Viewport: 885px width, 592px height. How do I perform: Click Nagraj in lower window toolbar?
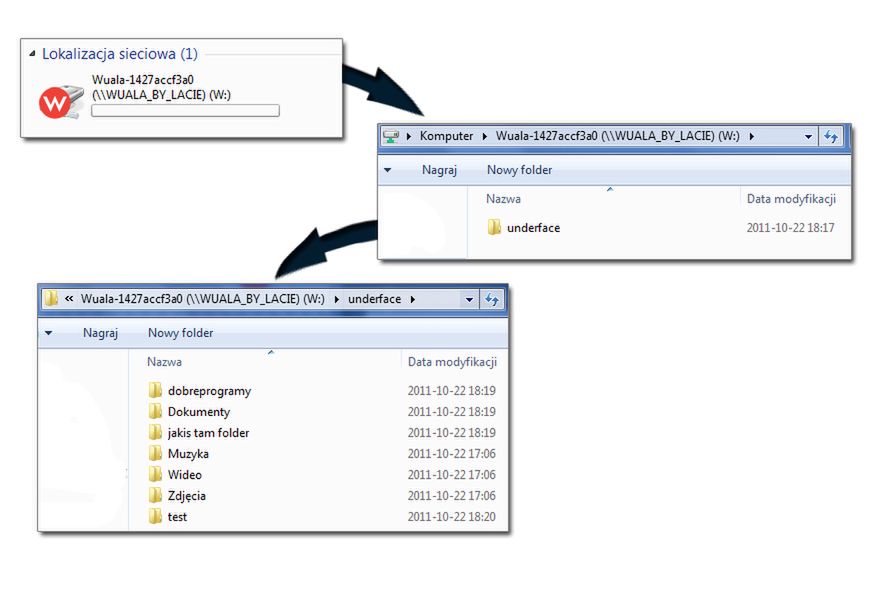pos(100,333)
